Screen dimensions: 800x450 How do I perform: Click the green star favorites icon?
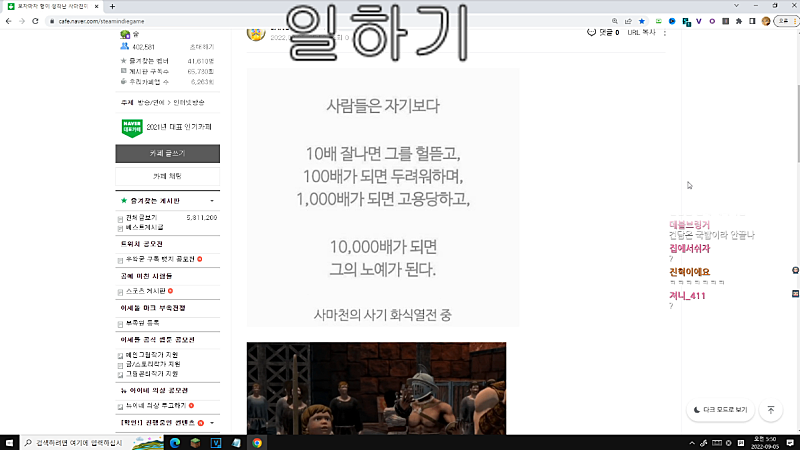pos(123,201)
